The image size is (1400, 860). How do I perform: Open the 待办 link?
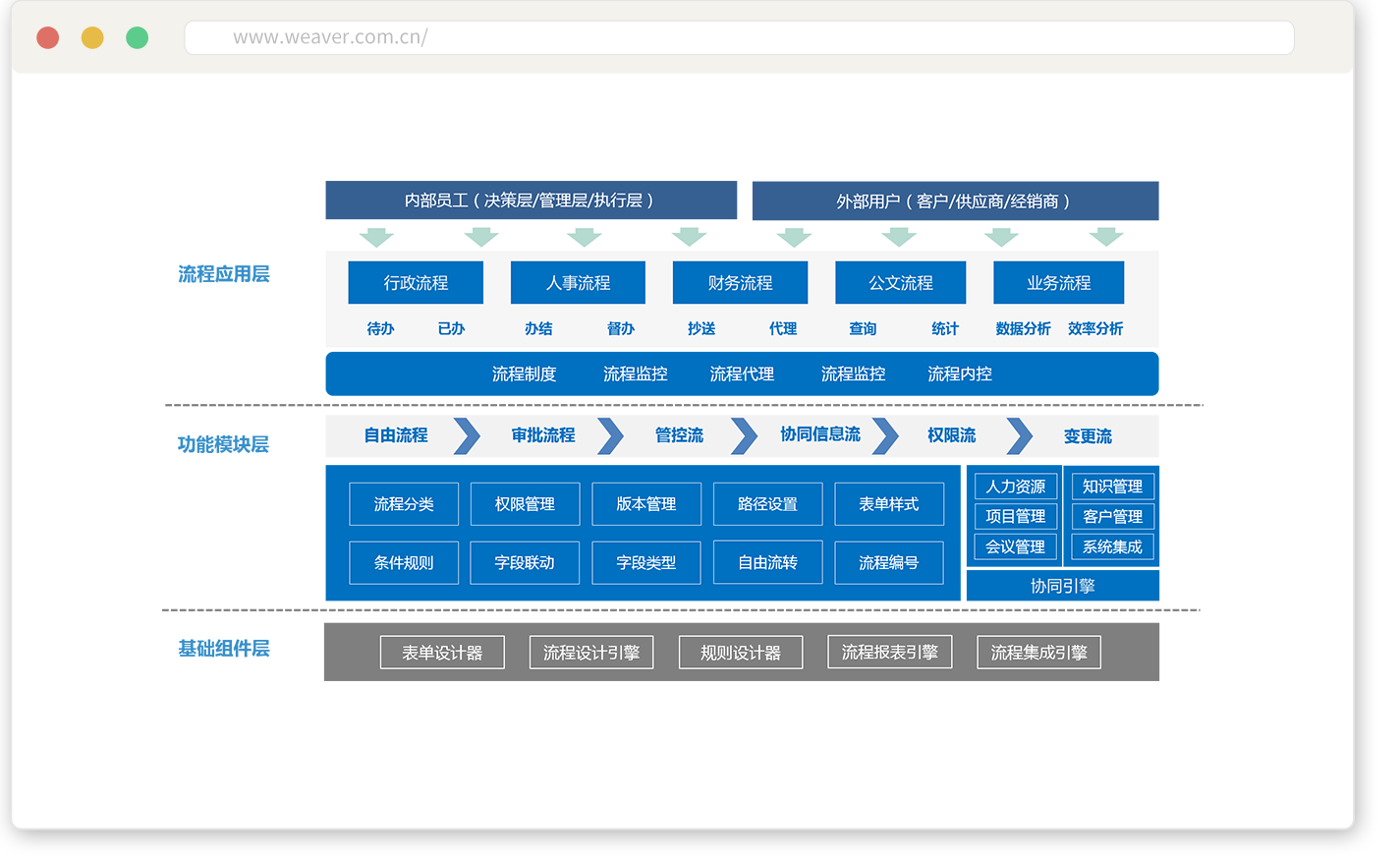point(380,329)
